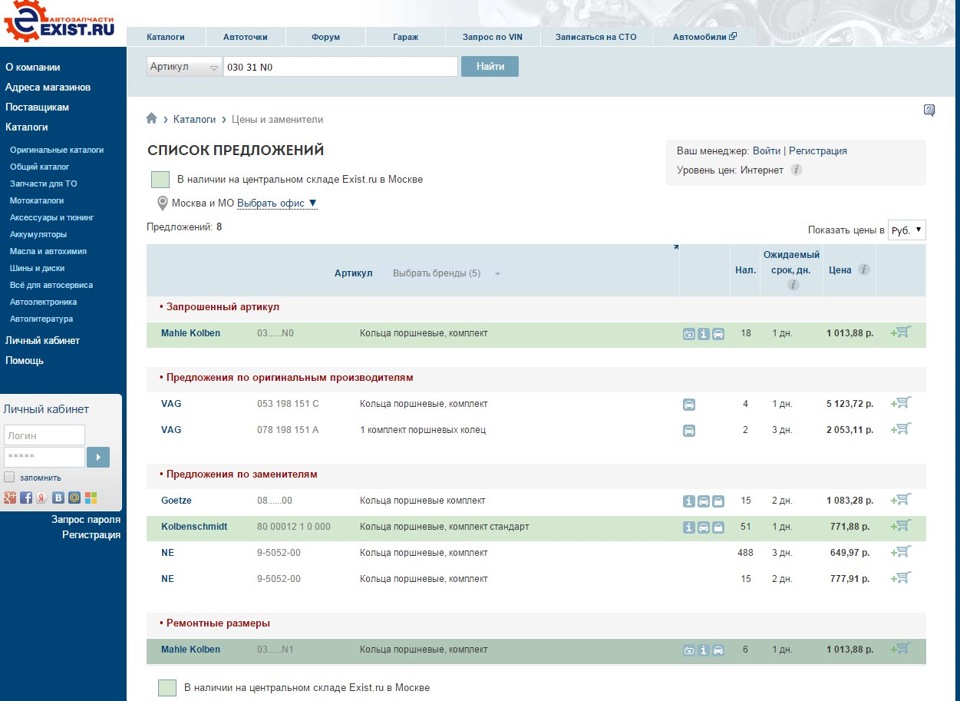This screenshot has width=960, height=701.
Task: Add the NE offer priced 777,91 р. to cart
Action: (901, 577)
